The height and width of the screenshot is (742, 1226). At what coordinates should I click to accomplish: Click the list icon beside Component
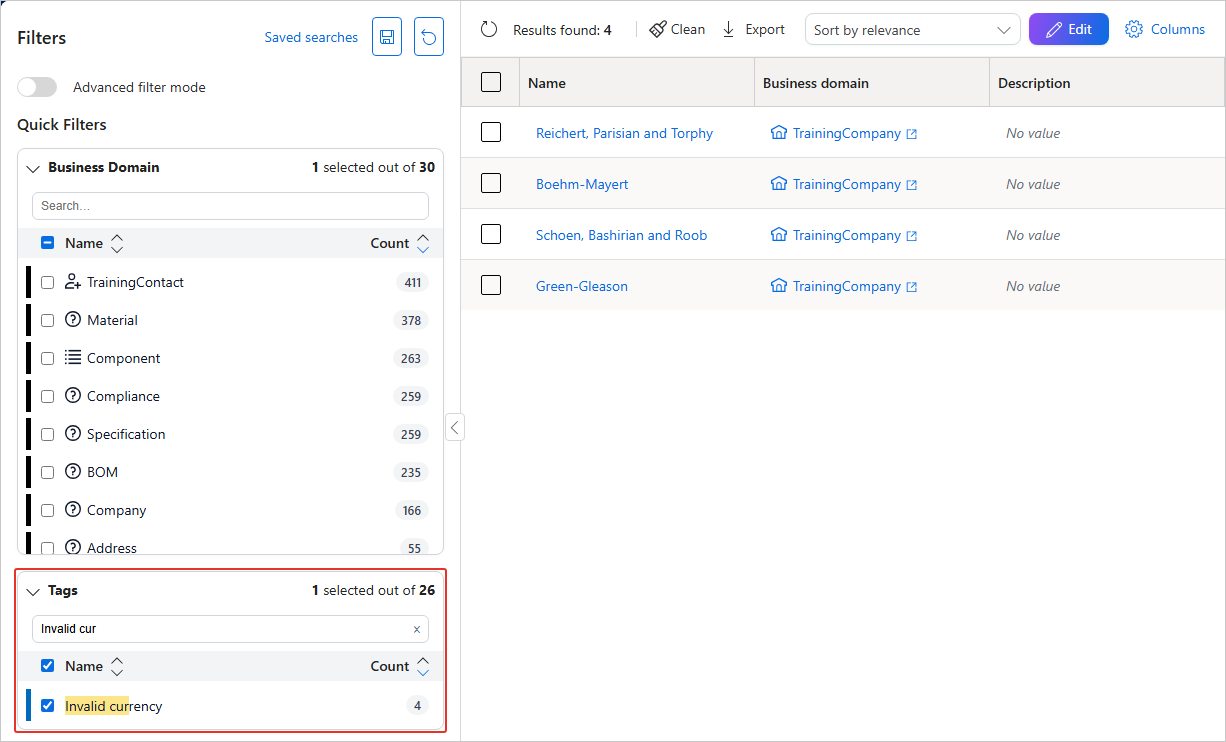tap(72, 357)
